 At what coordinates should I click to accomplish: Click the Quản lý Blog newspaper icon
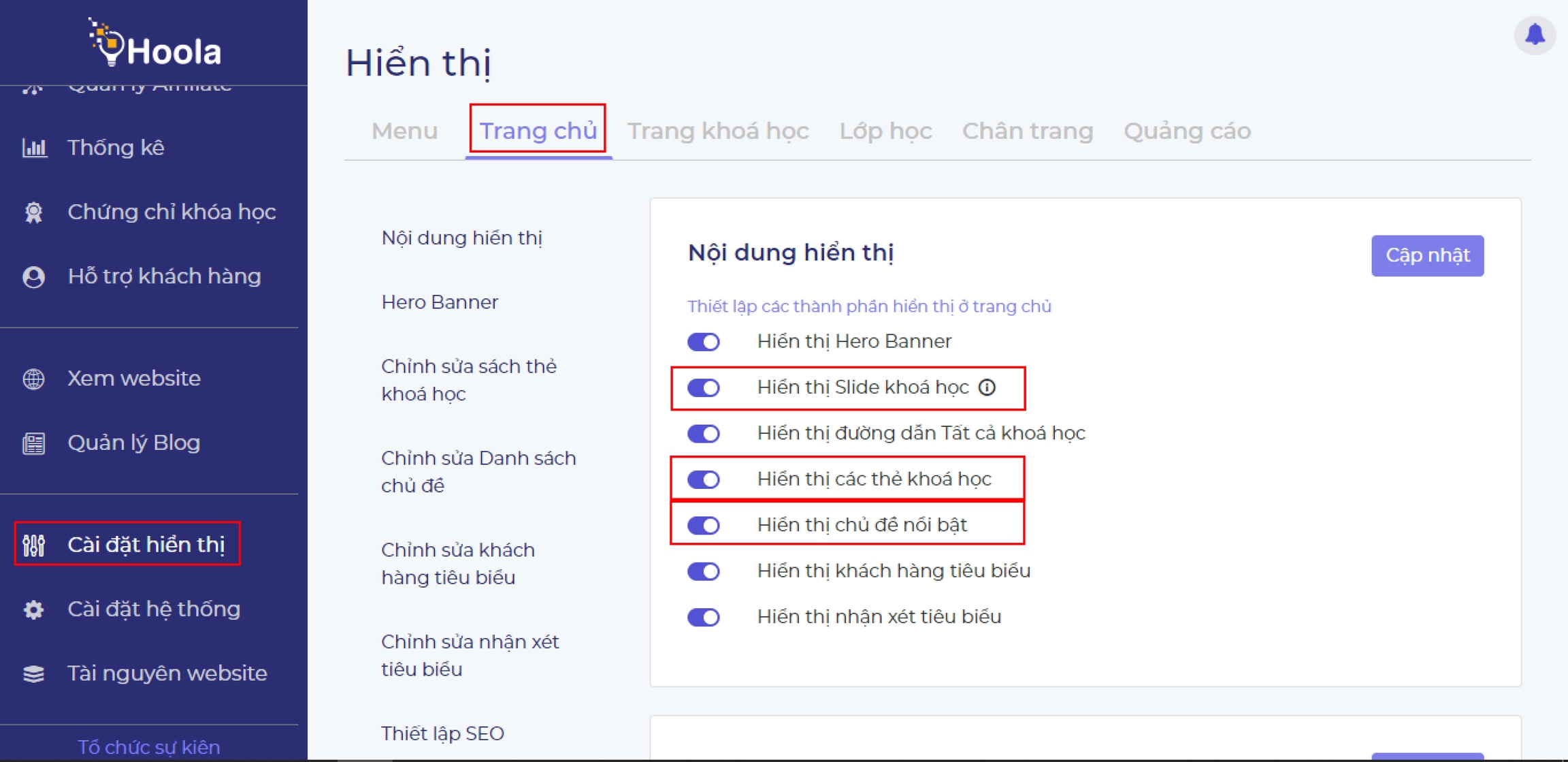(x=34, y=443)
